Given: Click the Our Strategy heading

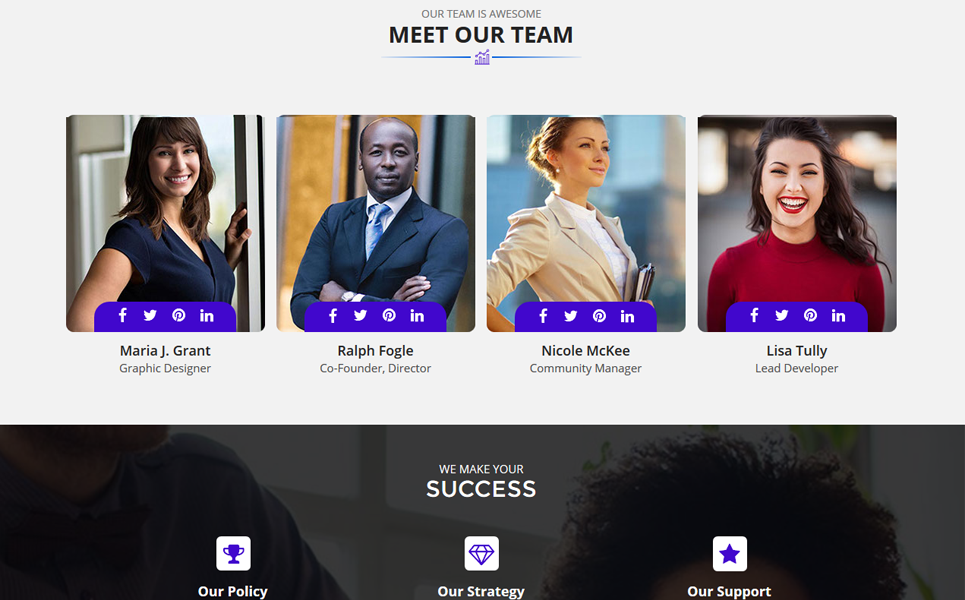Looking at the screenshot, I should tap(481, 591).
